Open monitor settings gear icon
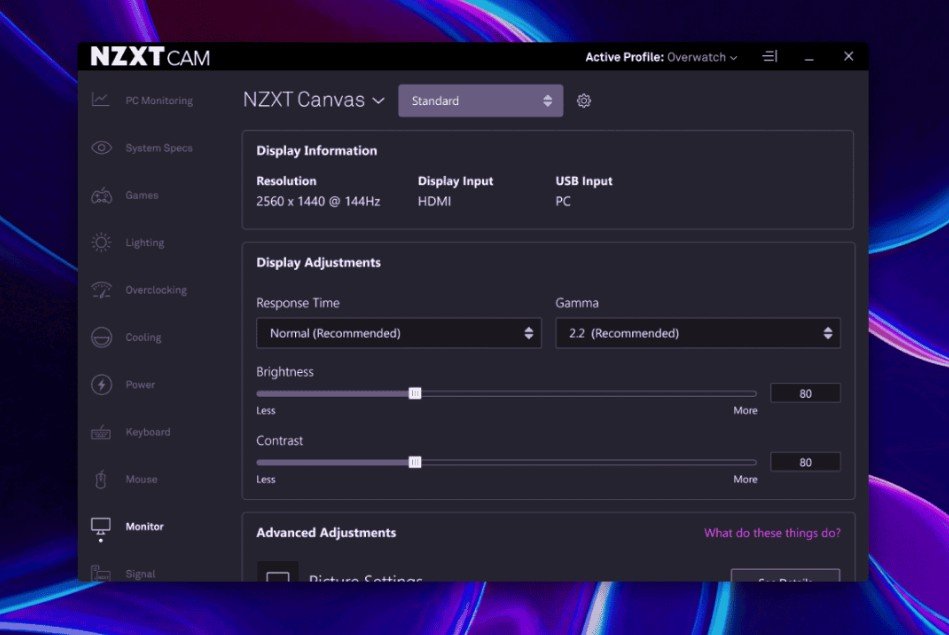The image size is (949, 635). pyautogui.click(x=583, y=100)
